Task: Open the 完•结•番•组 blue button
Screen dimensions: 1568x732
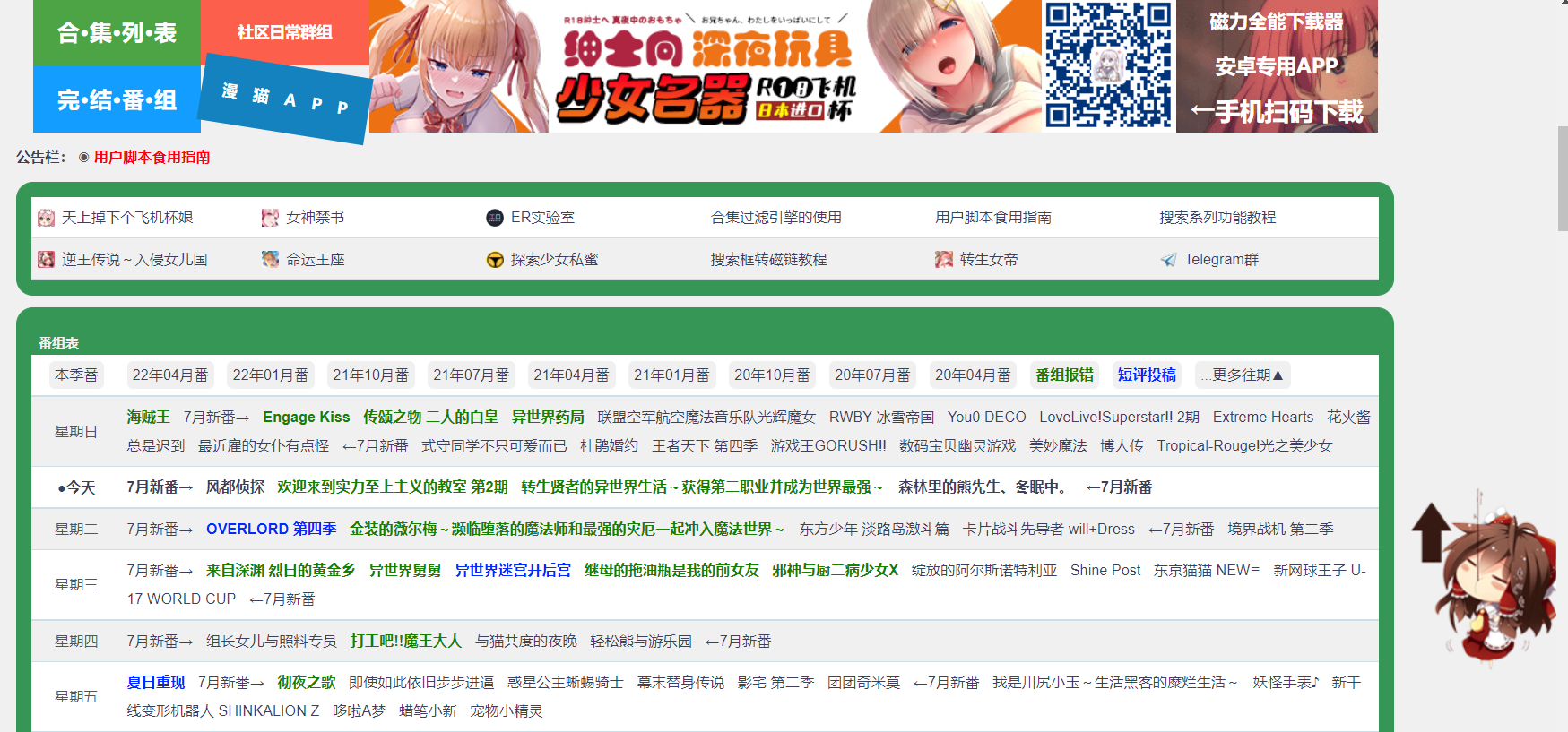Action: (117, 99)
